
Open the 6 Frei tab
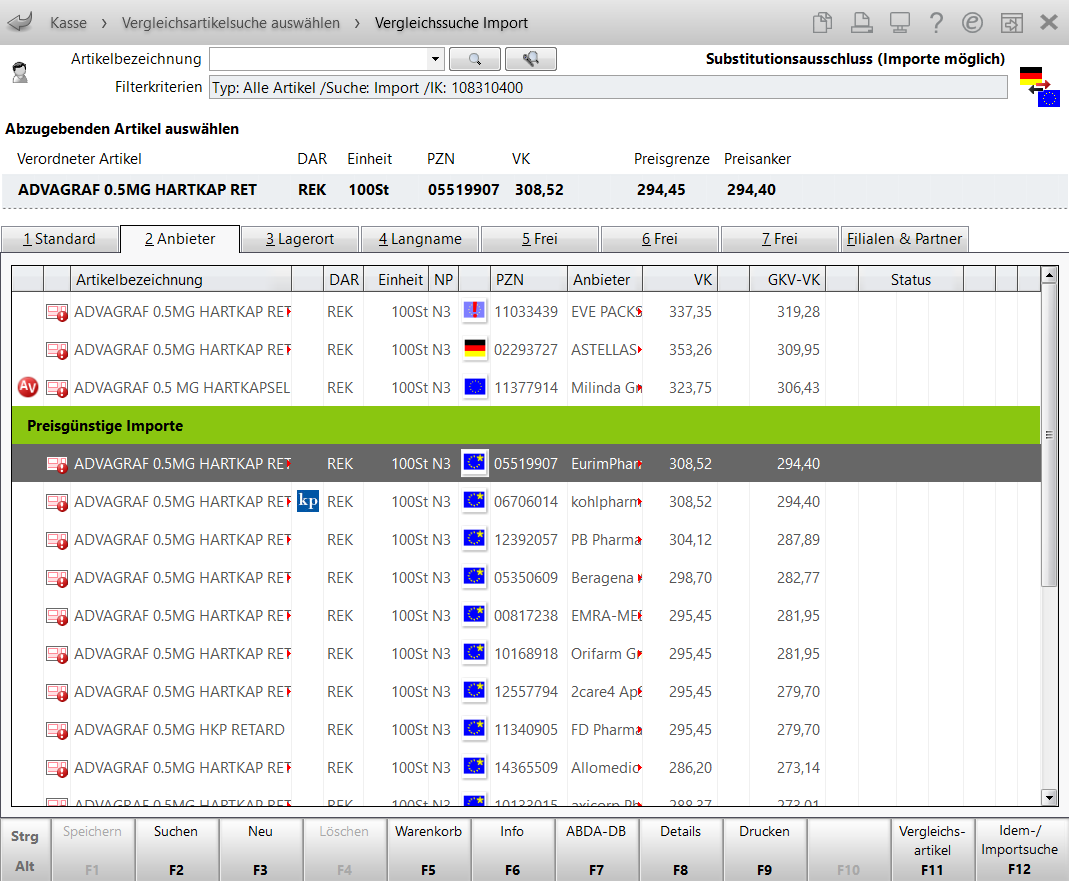tap(660, 239)
